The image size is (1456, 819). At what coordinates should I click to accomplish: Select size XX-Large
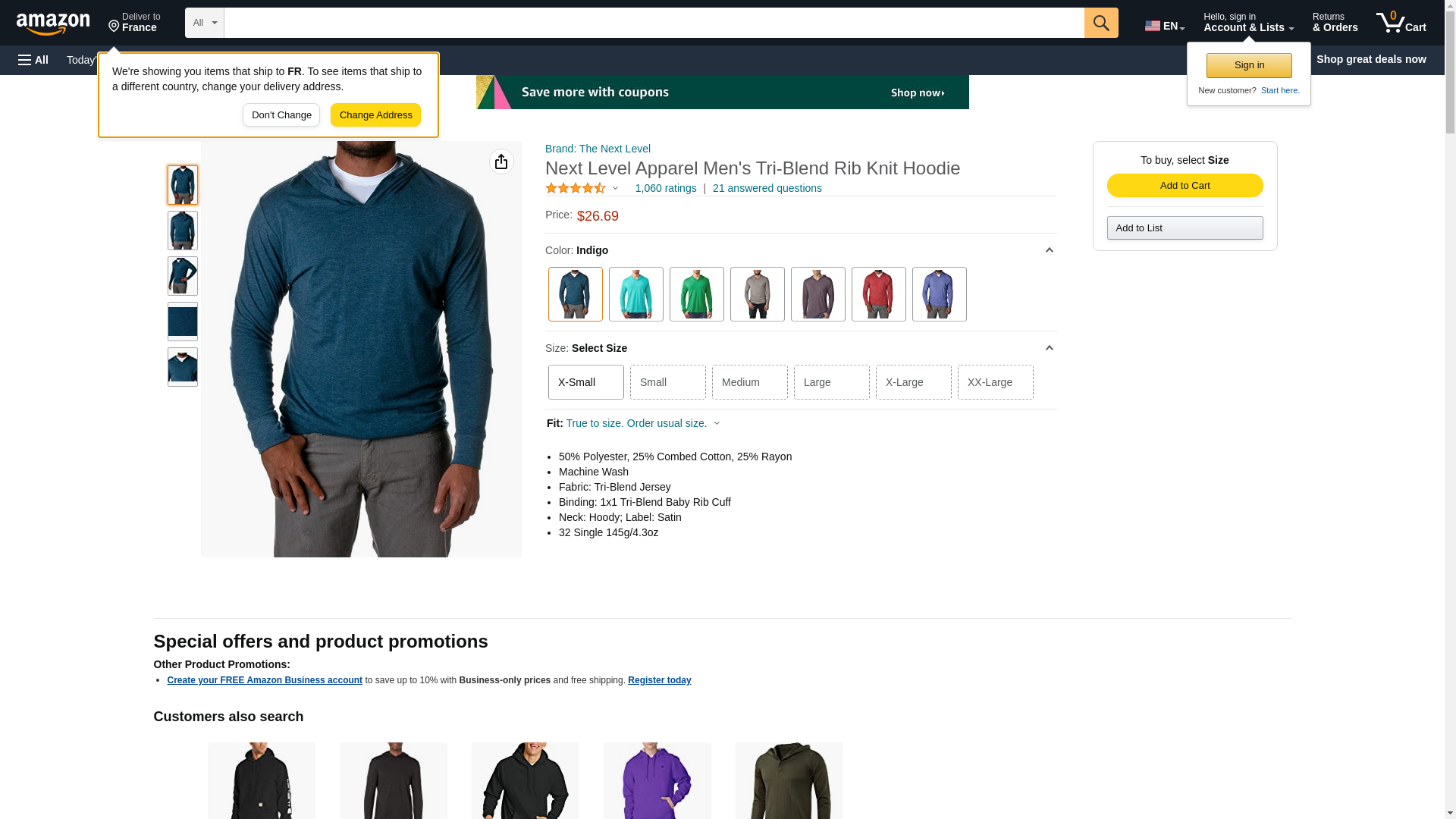tap(996, 382)
